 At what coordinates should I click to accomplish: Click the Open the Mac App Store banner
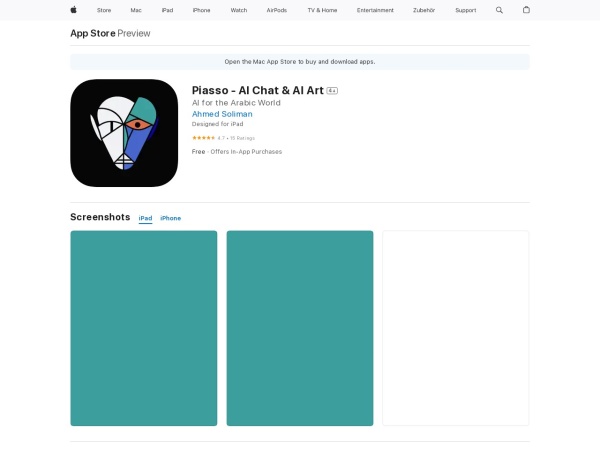300,62
